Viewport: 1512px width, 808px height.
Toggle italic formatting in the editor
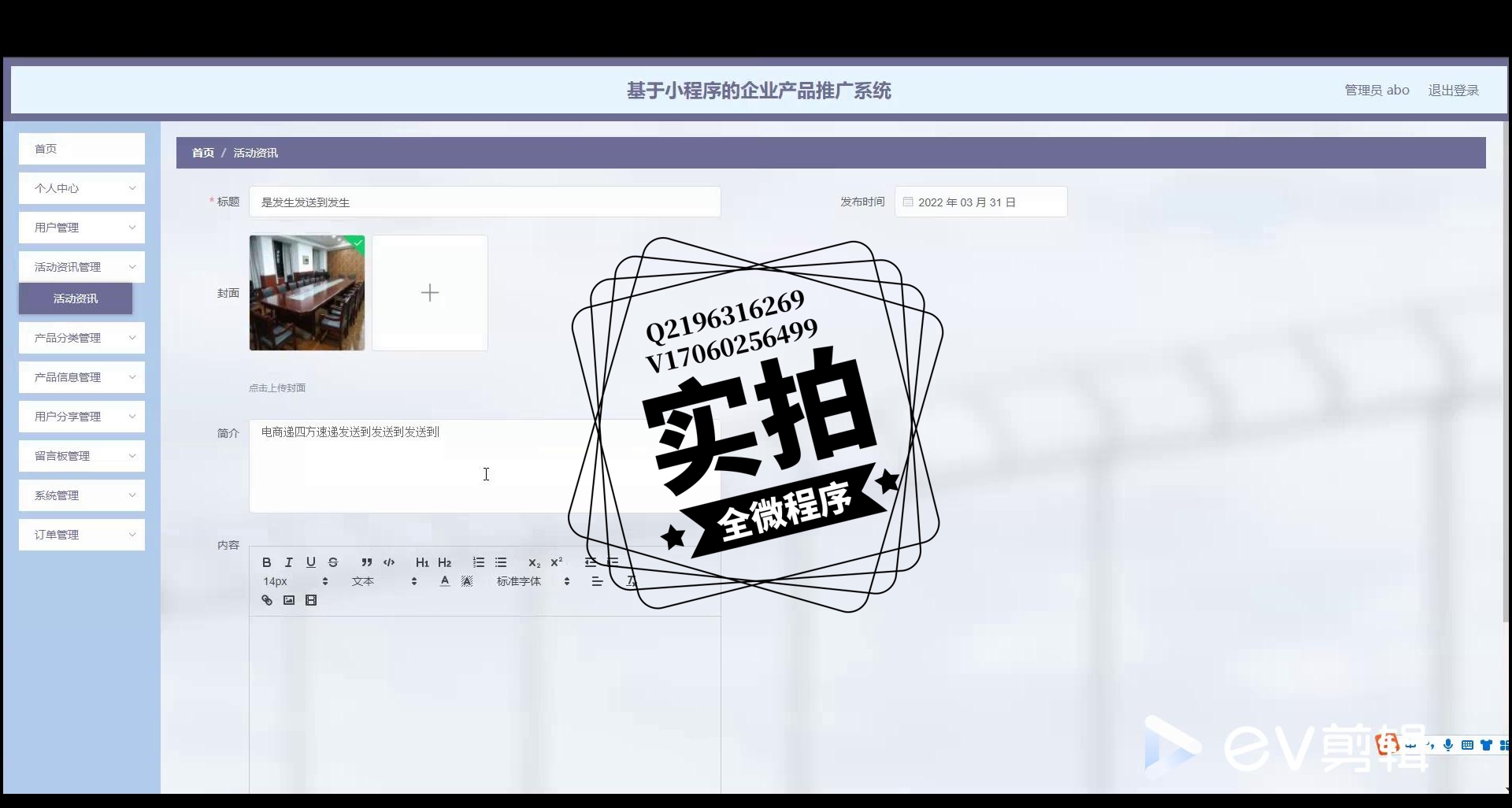(x=289, y=562)
